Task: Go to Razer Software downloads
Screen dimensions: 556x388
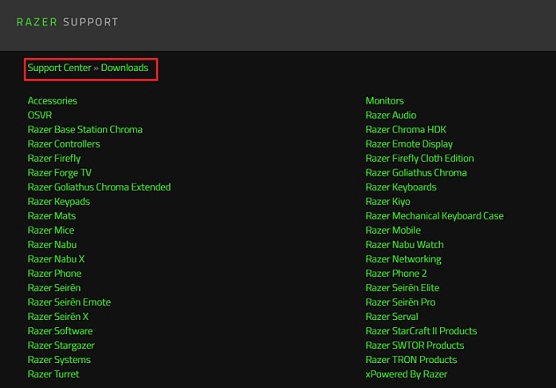Action: coord(60,331)
